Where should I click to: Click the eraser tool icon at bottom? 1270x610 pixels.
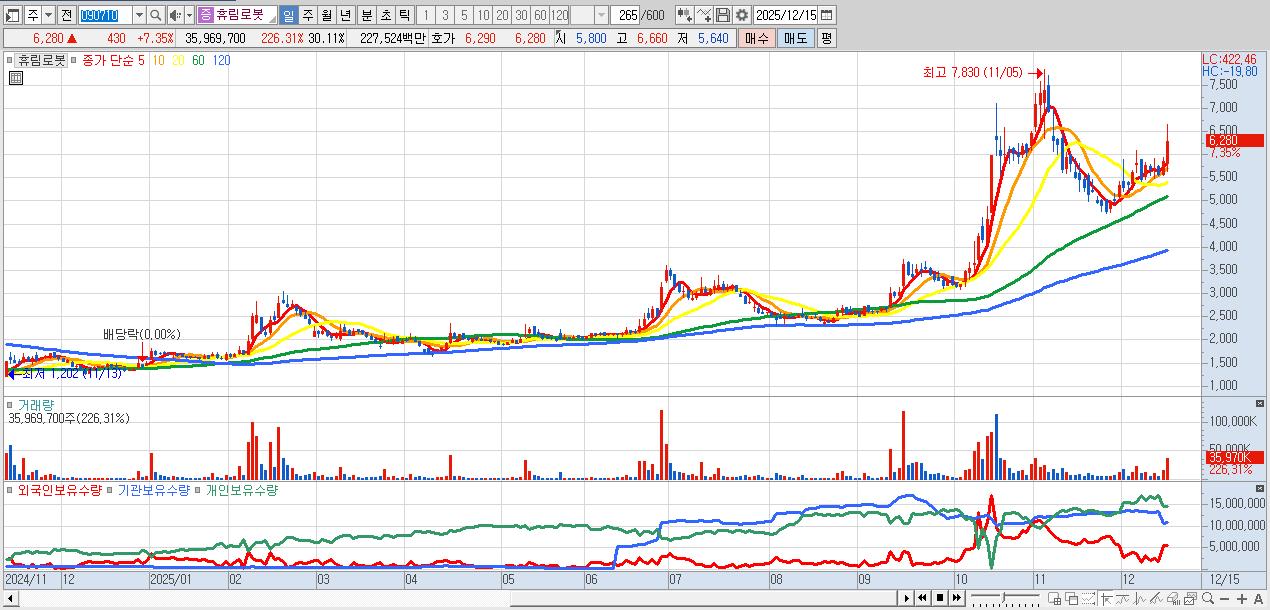pos(1173,598)
